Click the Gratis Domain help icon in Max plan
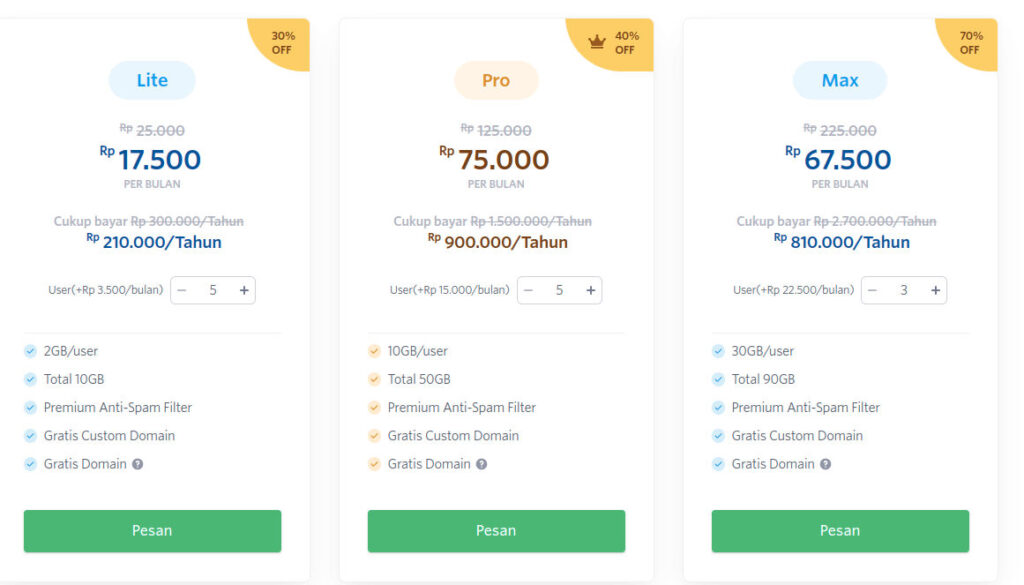 coord(826,464)
